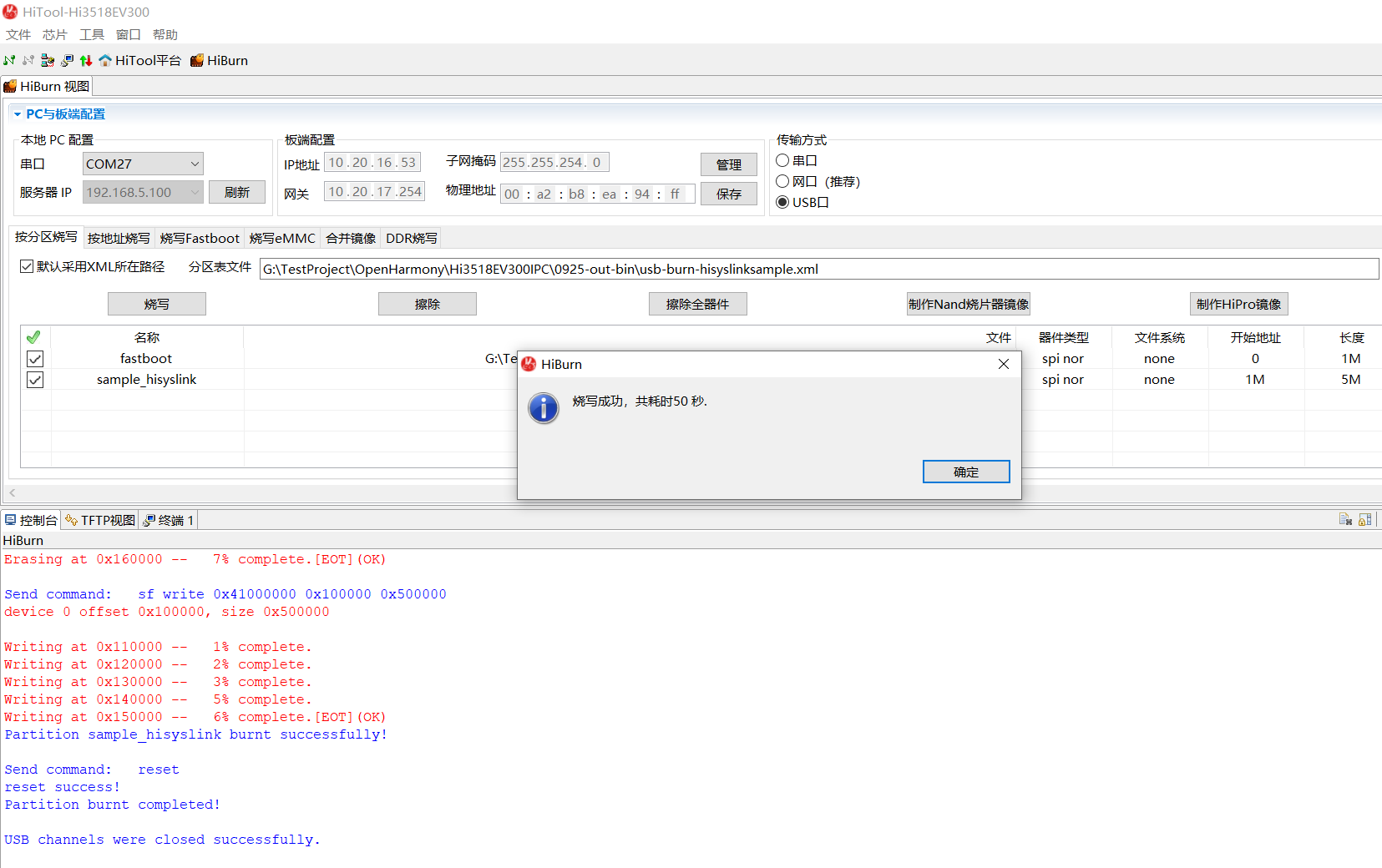Select the sample_hisyslink row name cell
This screenshot has width=1382, height=868.
point(146,380)
